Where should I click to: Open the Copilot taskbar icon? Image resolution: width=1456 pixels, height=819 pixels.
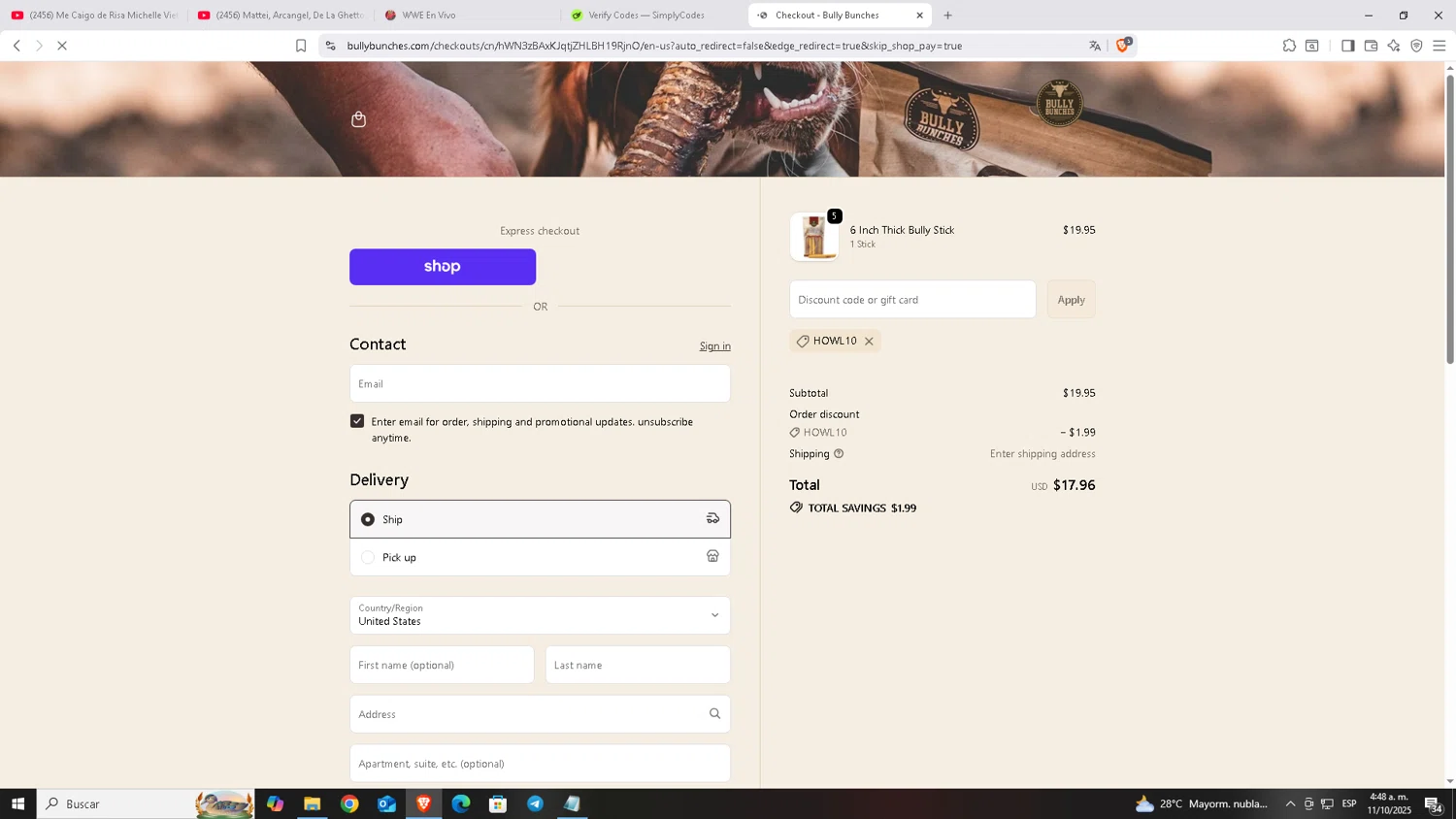275,803
